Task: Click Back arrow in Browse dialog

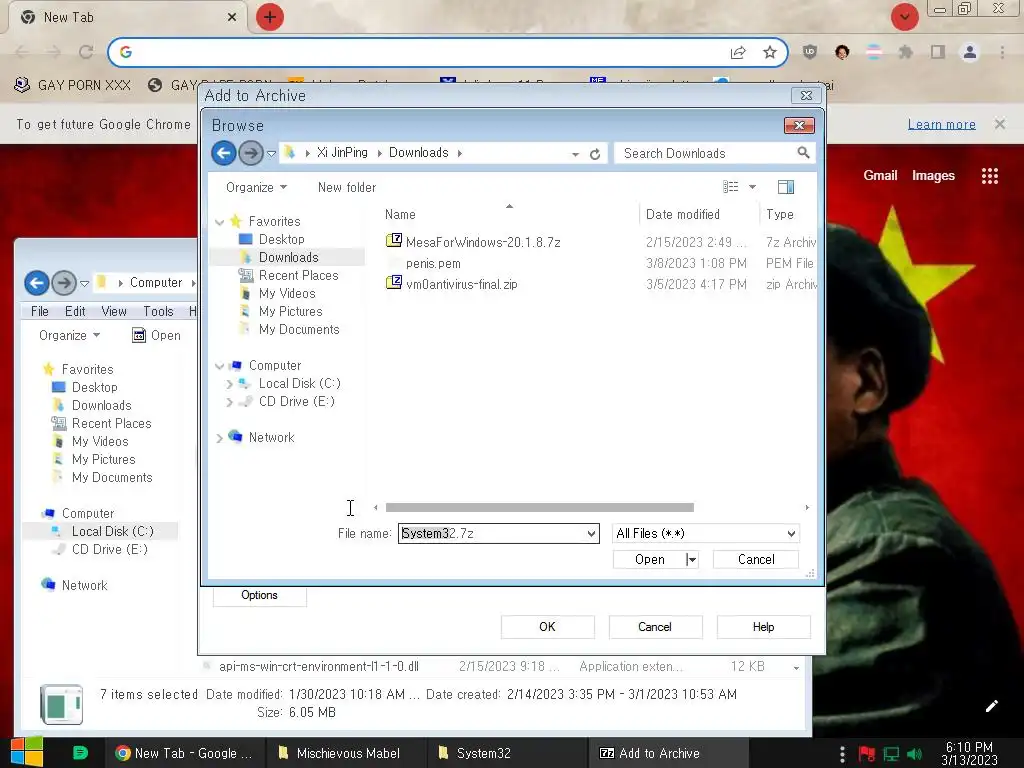Action: pos(223,153)
